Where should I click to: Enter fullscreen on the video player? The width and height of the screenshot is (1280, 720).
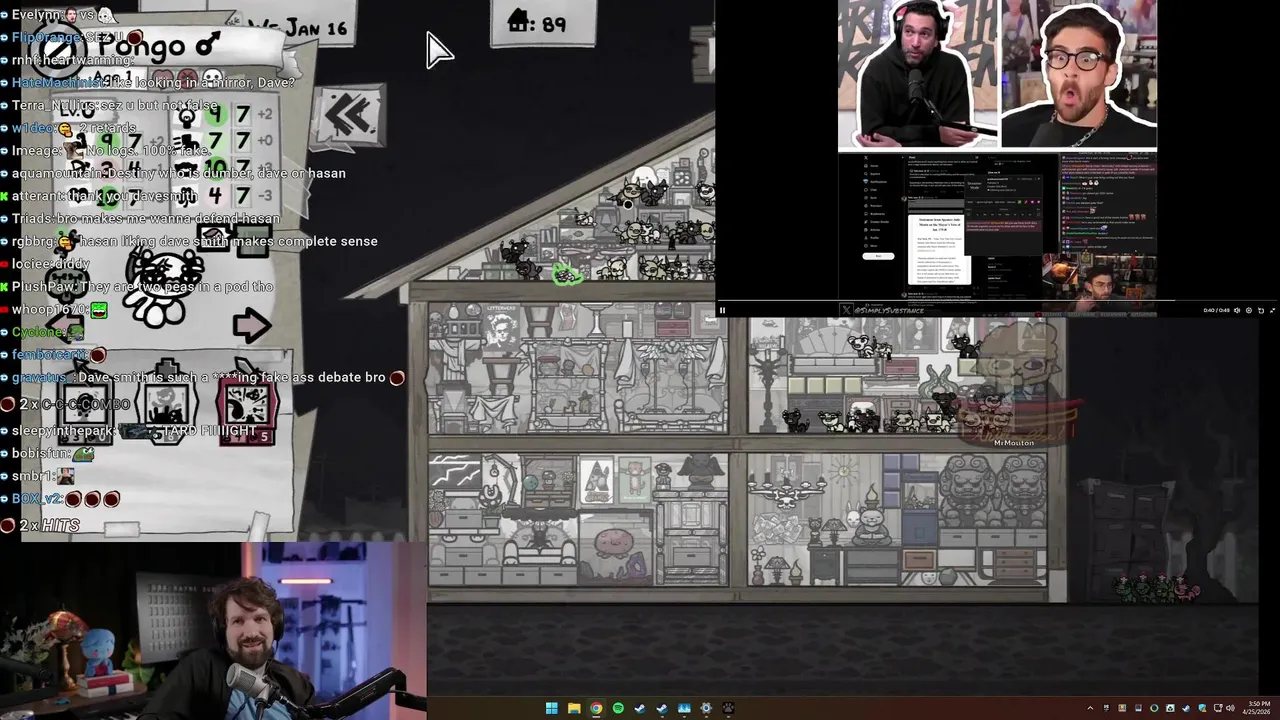1272,310
